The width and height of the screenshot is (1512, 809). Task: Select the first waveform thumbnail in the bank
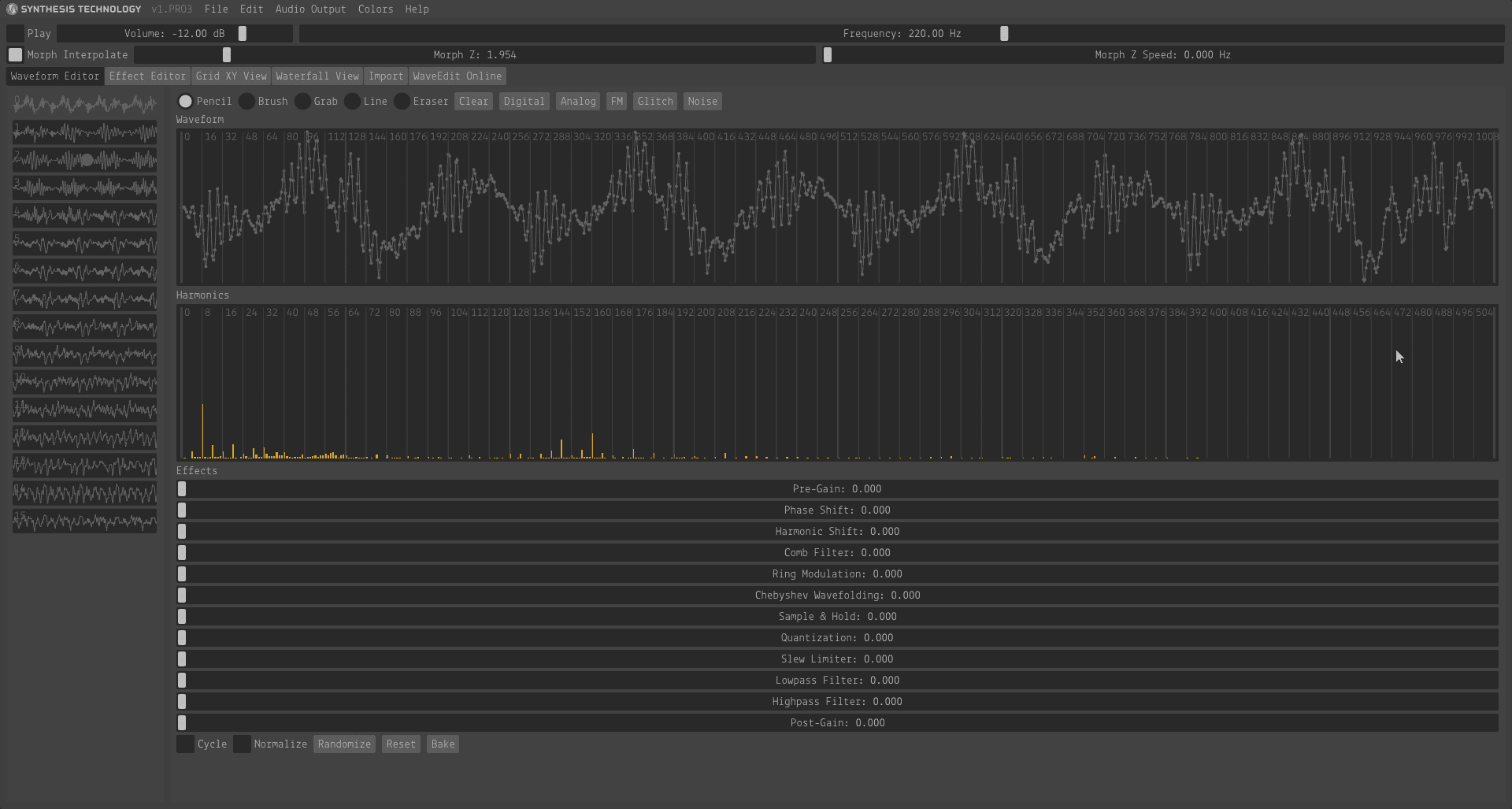click(x=84, y=105)
